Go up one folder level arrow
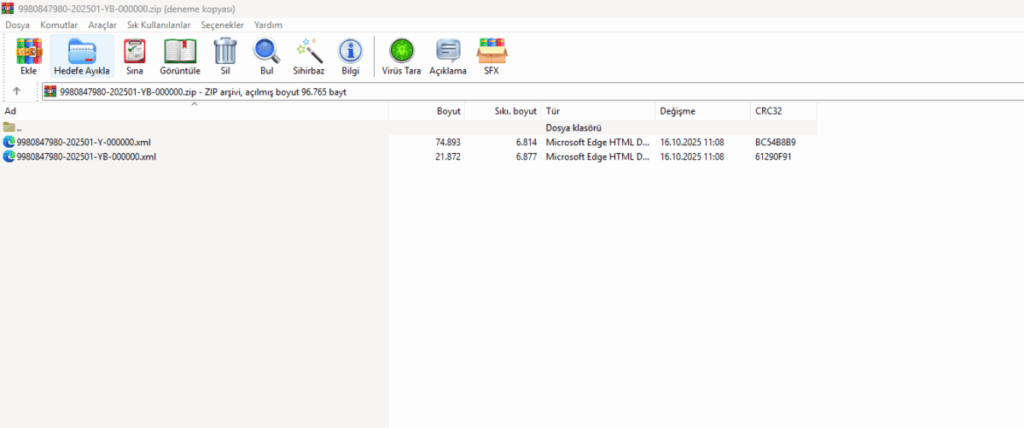 click(17, 91)
